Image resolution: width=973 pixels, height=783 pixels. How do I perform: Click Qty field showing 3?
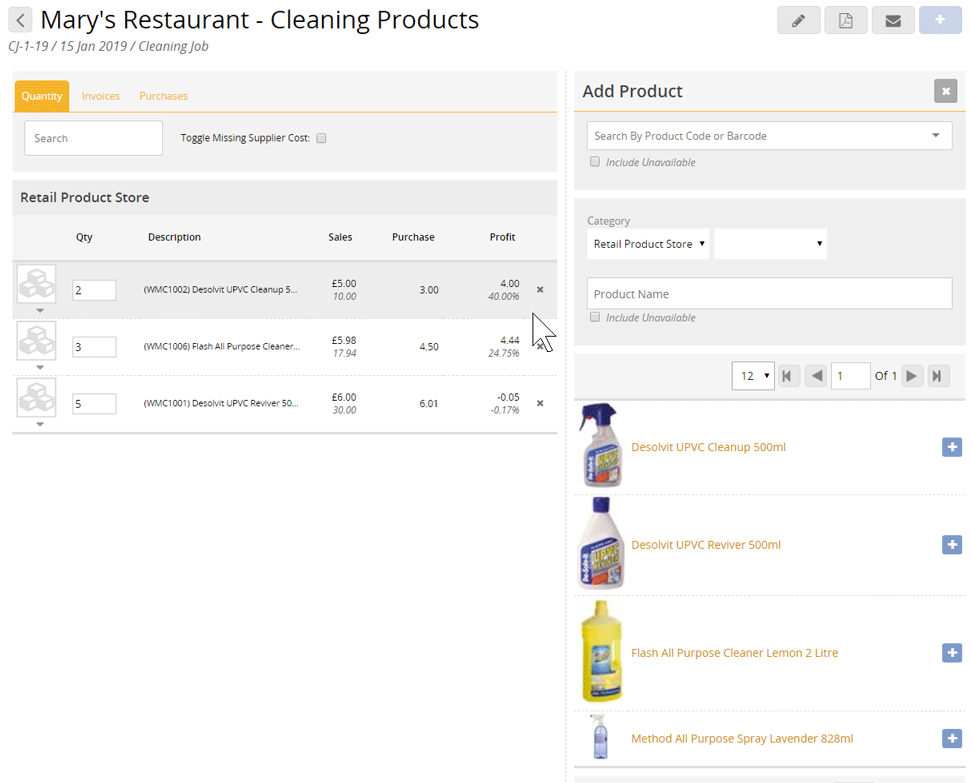tap(94, 347)
